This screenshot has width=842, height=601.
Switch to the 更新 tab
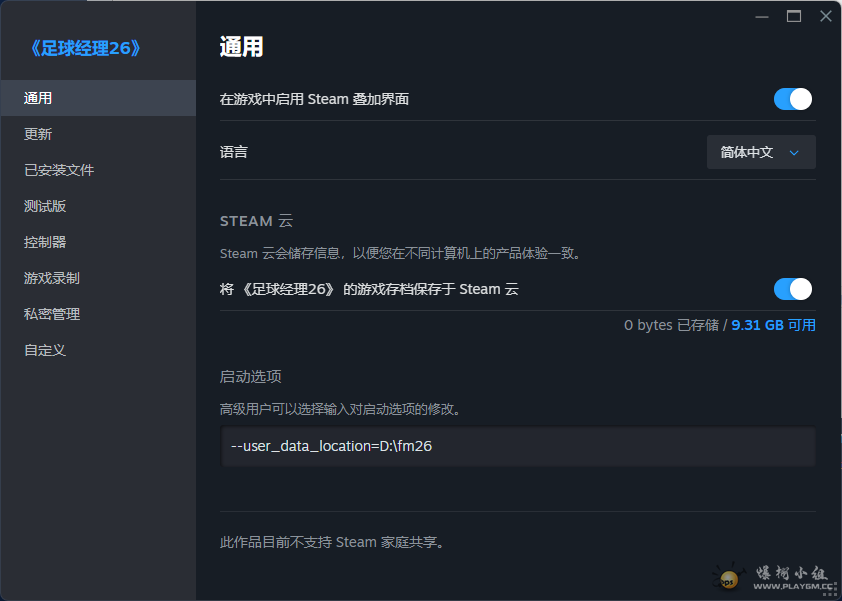click(40, 133)
